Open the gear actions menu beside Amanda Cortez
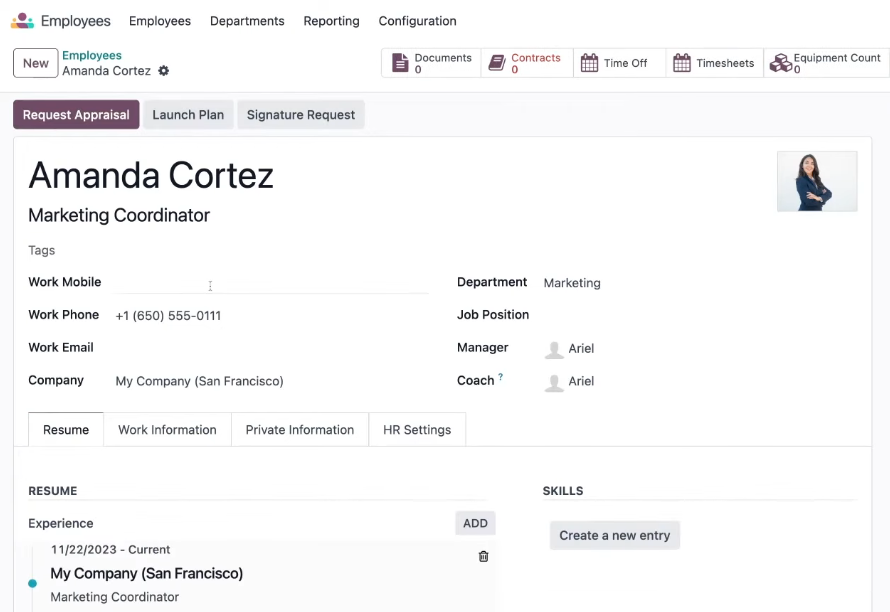890x612 pixels. pos(163,71)
